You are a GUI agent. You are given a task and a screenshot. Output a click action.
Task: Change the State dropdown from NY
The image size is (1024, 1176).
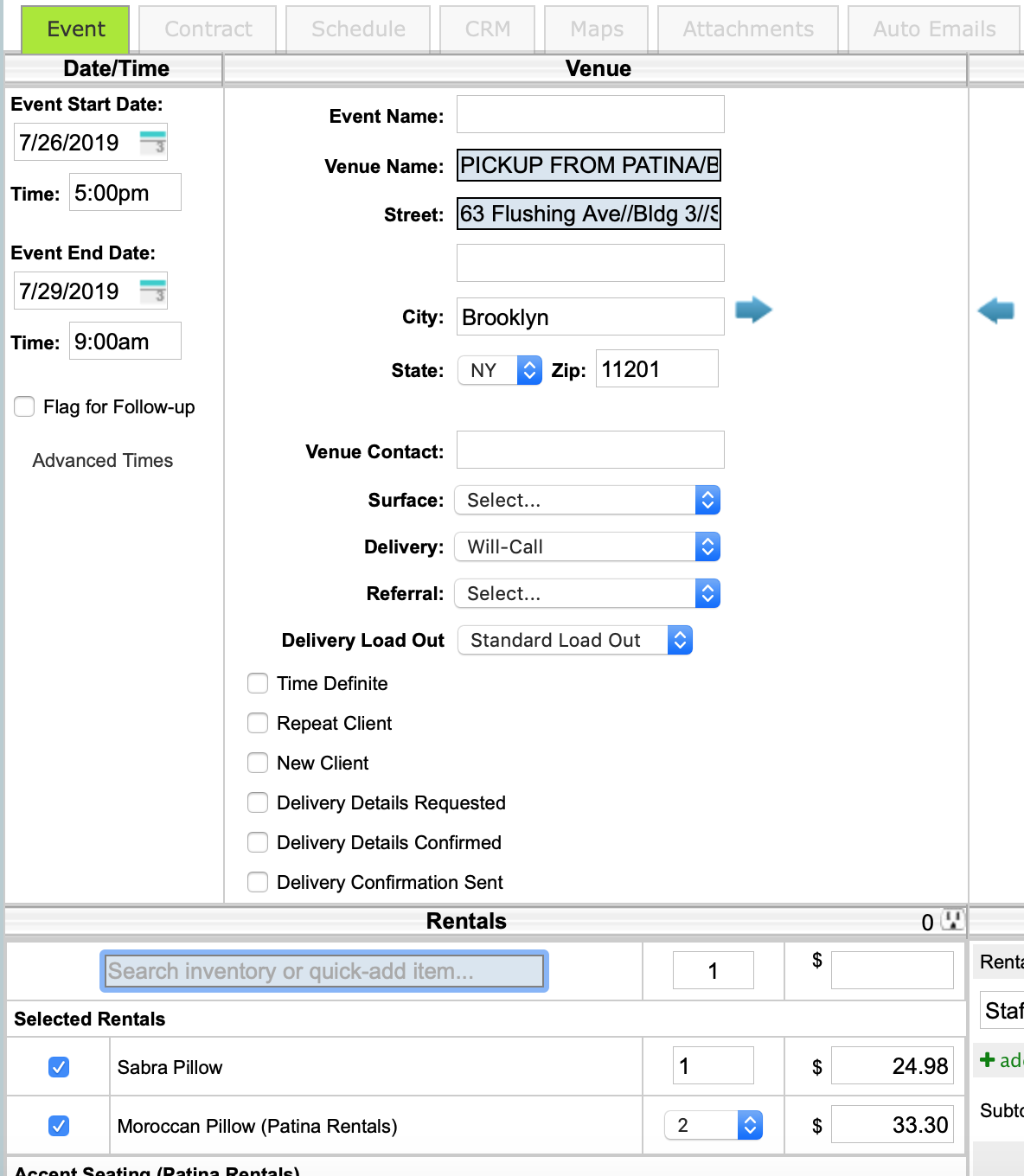point(500,370)
